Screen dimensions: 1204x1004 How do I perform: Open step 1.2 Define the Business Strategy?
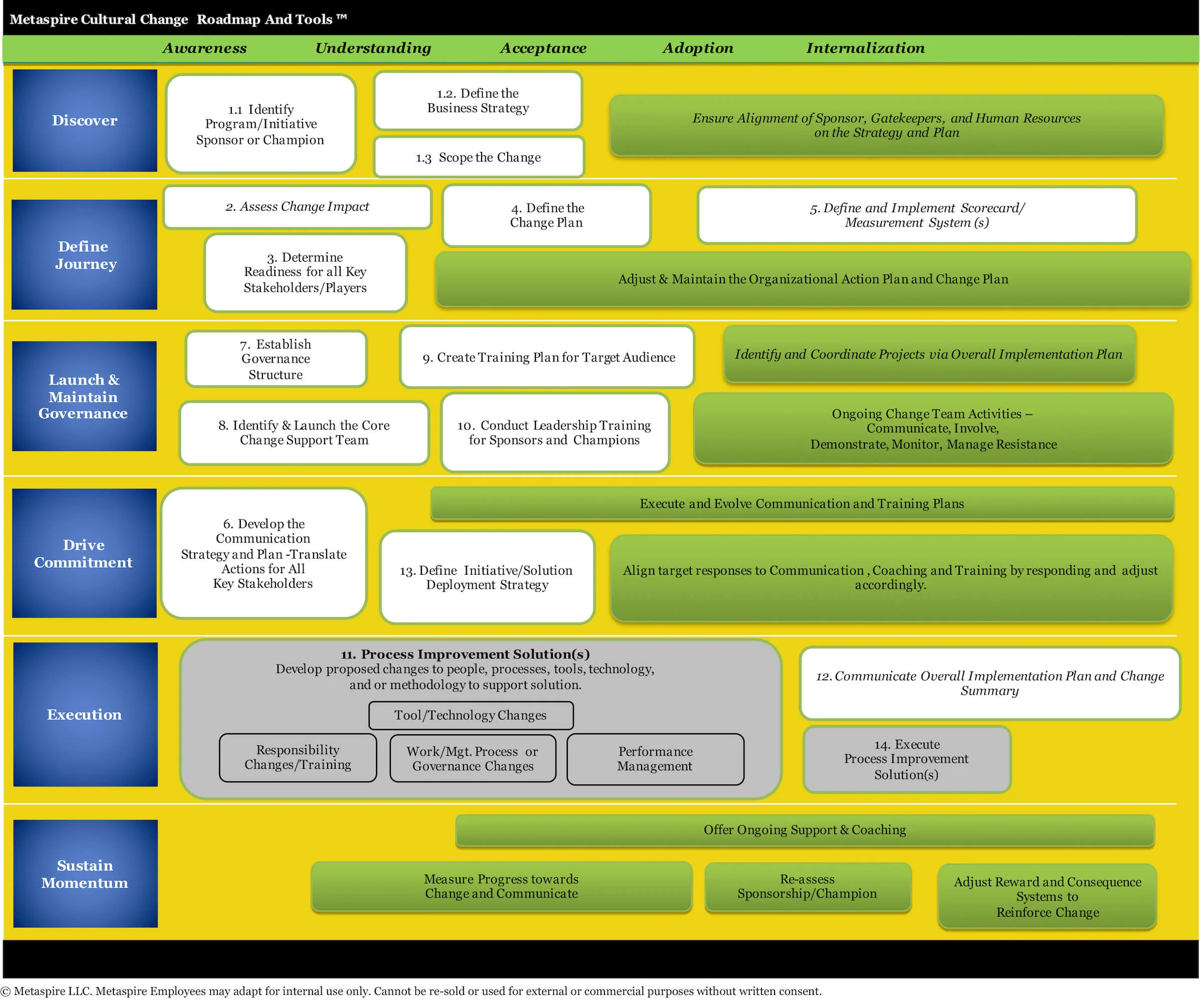tap(478, 101)
